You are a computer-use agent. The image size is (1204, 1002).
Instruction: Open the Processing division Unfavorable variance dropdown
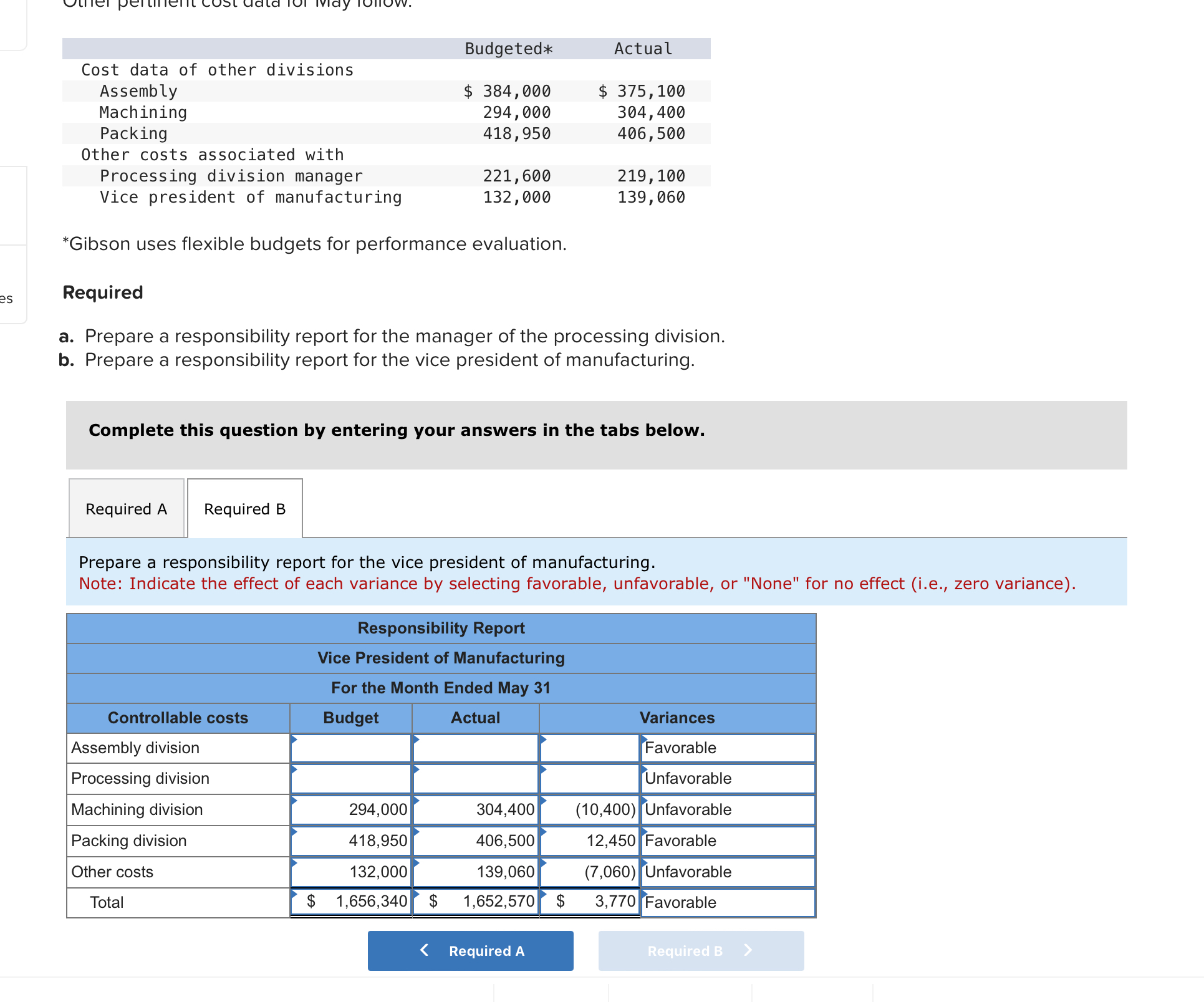727,778
